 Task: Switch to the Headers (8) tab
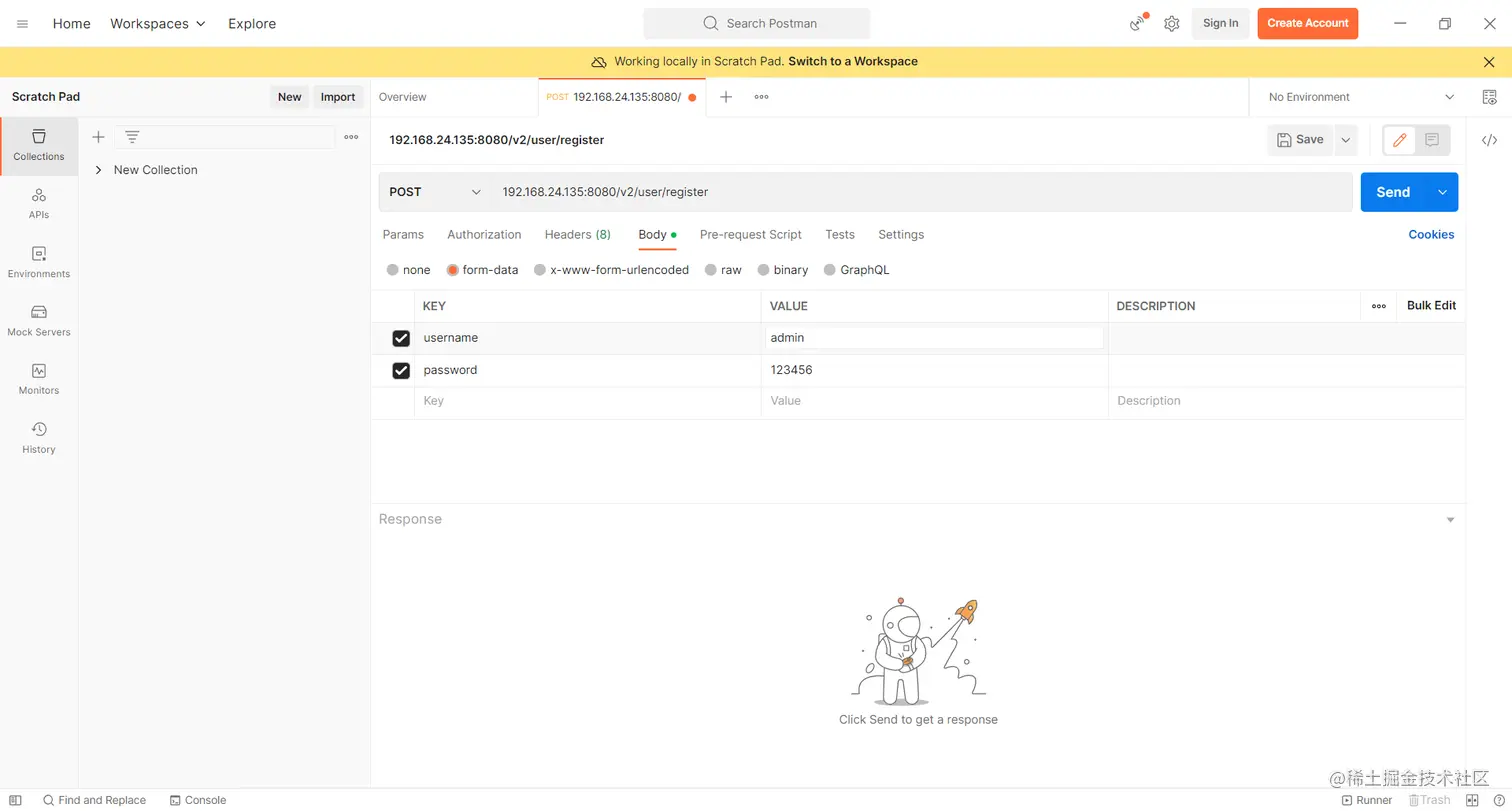[578, 234]
